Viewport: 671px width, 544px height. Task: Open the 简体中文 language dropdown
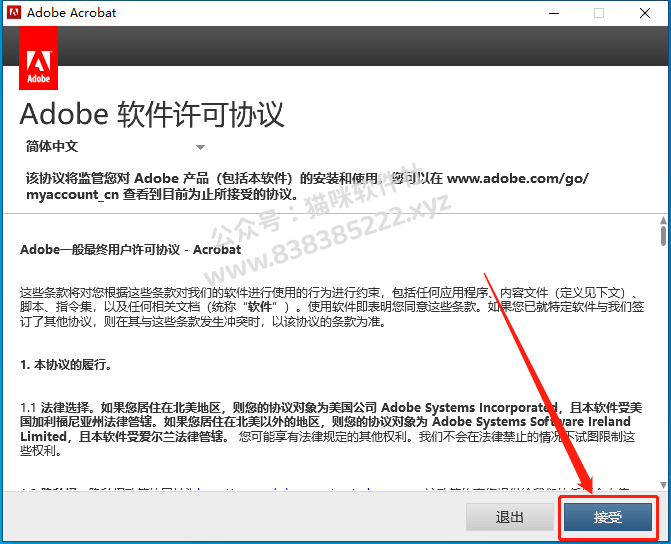pyautogui.click(x=115, y=147)
